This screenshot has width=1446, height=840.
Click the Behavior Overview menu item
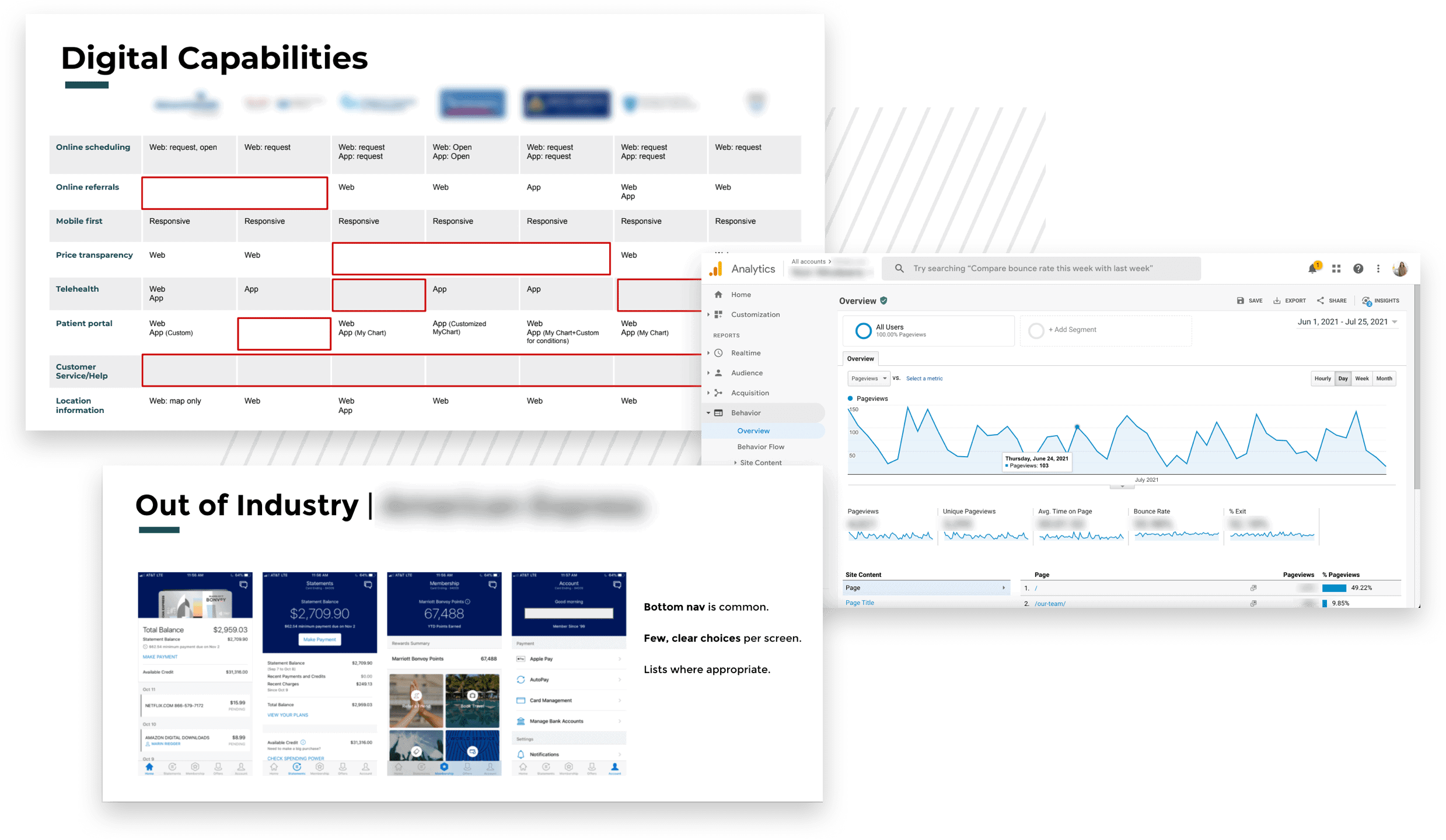(x=753, y=431)
